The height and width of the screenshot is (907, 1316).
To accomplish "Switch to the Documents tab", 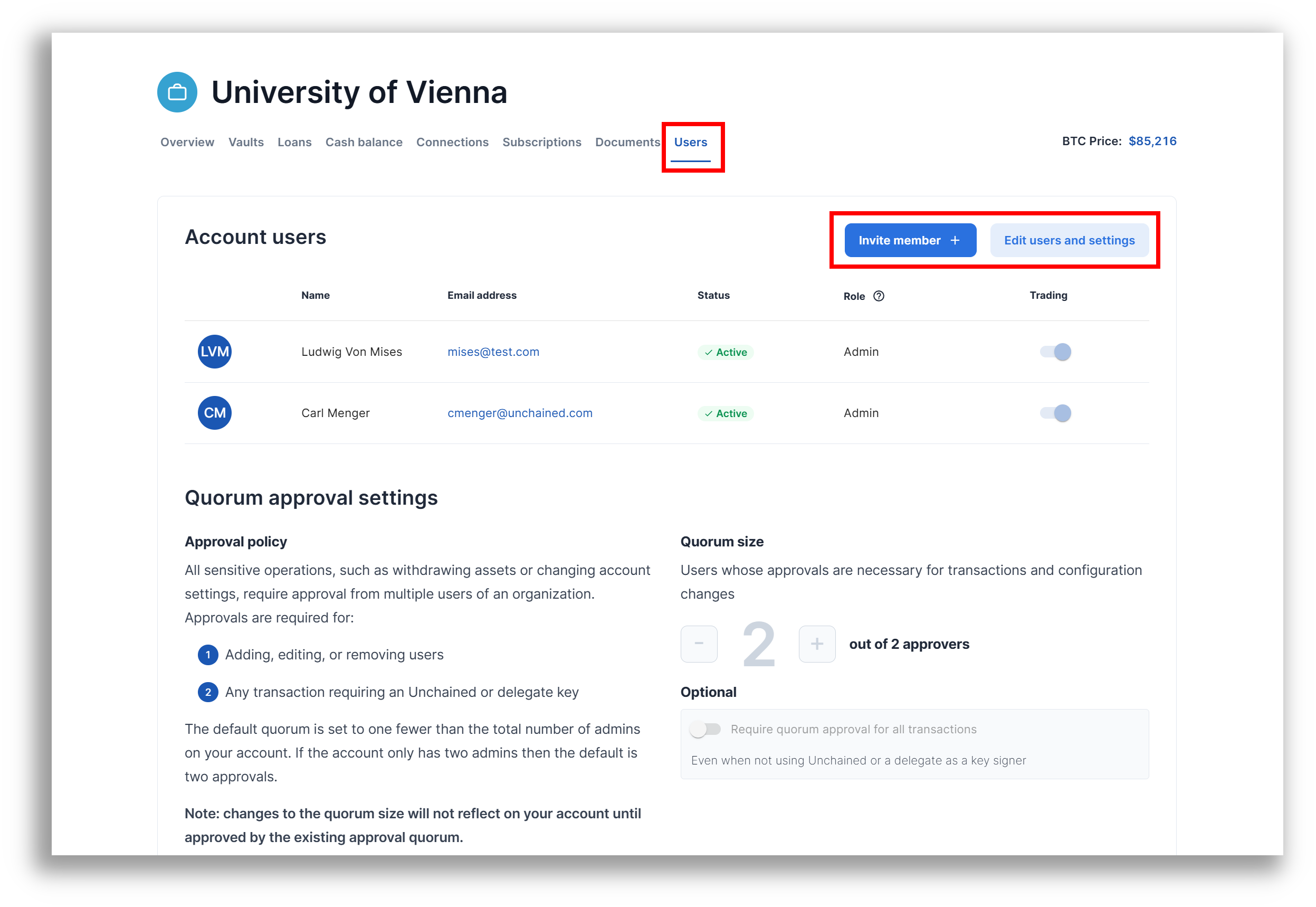I will [627, 142].
